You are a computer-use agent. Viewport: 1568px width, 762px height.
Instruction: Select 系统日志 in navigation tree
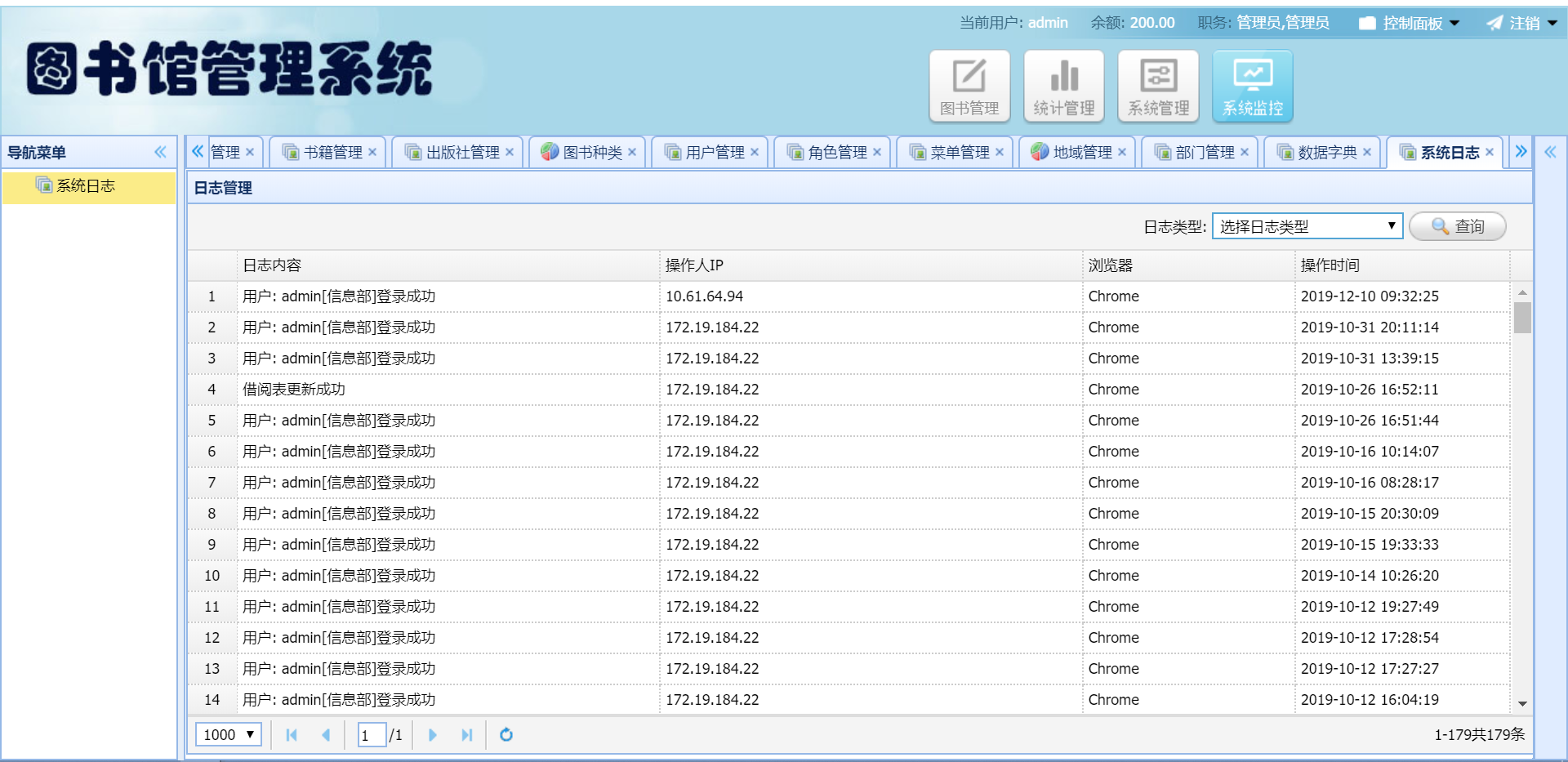pos(88,186)
